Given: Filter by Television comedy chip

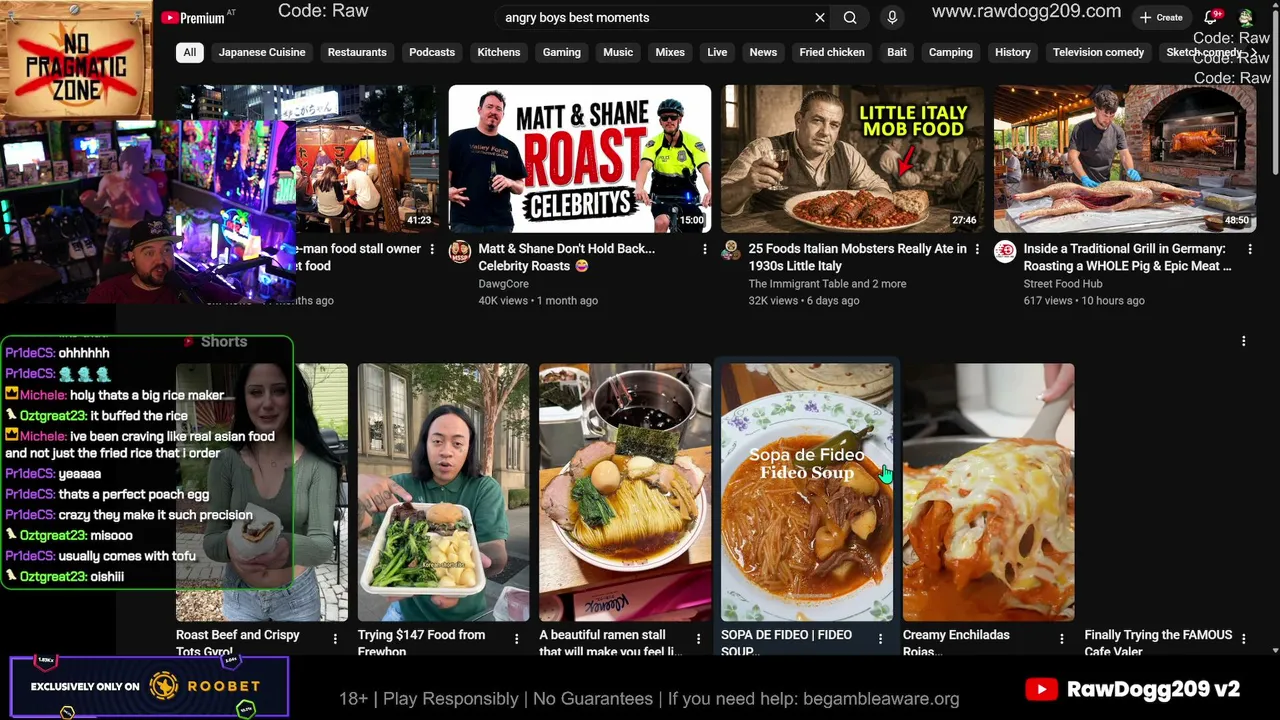Looking at the screenshot, I should (x=1098, y=52).
